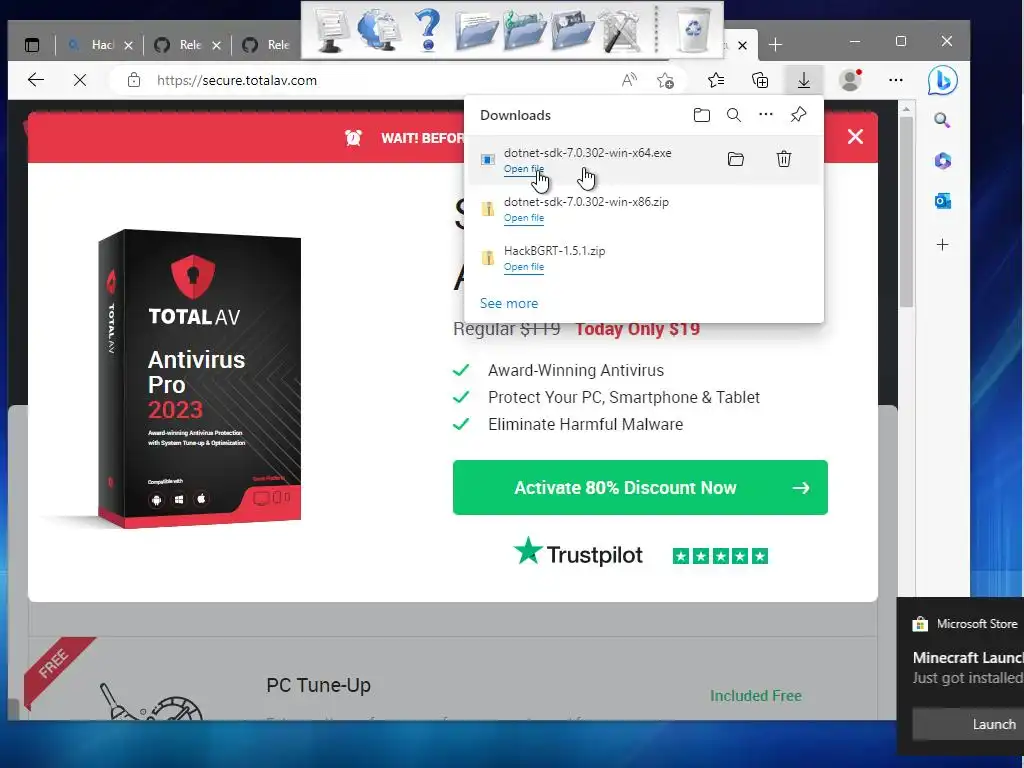This screenshot has width=1024, height=768.
Task: Open Collections toolbar button
Action: point(760,80)
